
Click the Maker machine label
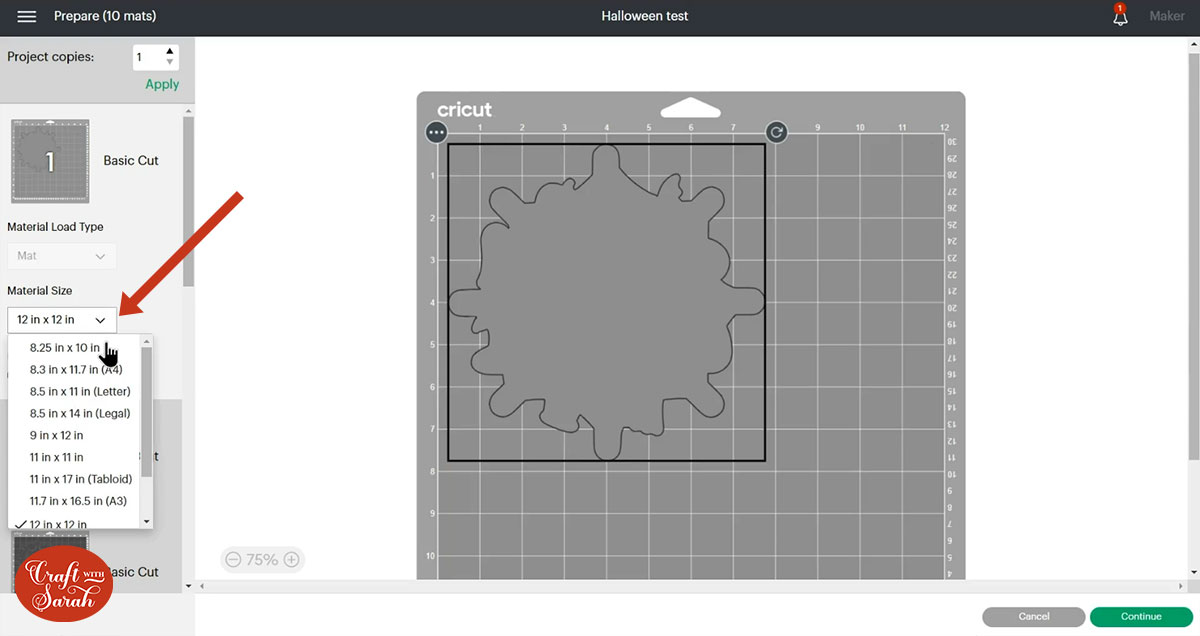click(x=1166, y=16)
